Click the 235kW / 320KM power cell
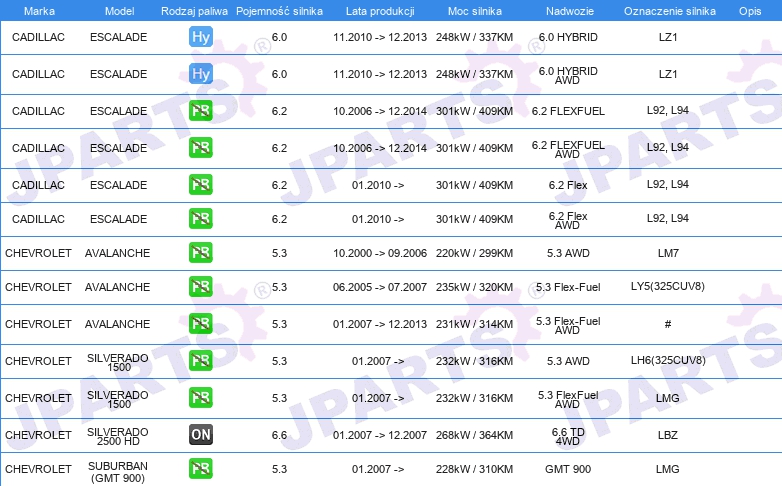 coord(474,287)
